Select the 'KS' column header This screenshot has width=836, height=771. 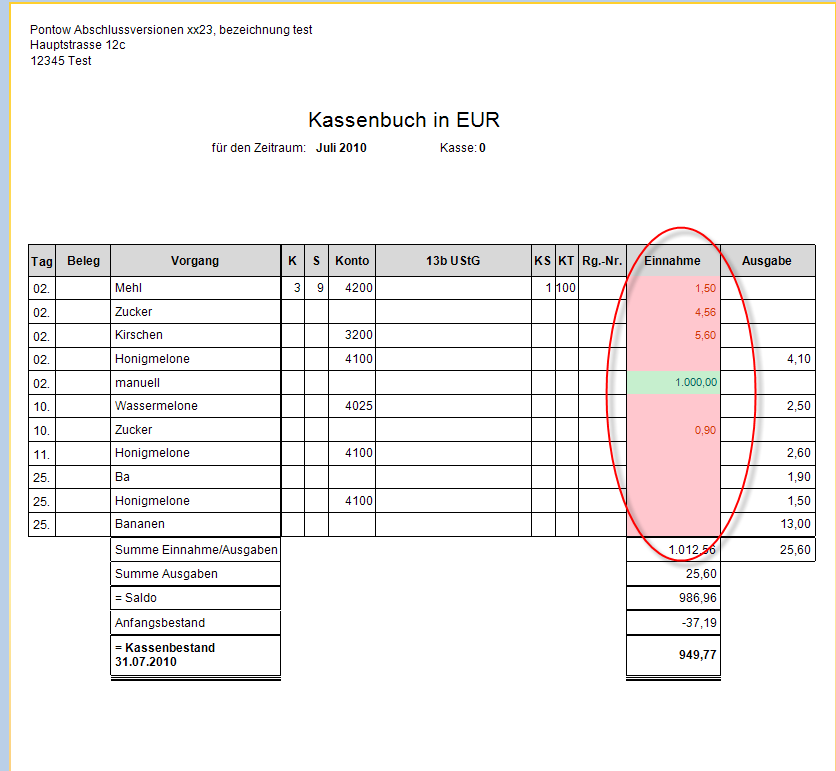pyautogui.click(x=543, y=261)
